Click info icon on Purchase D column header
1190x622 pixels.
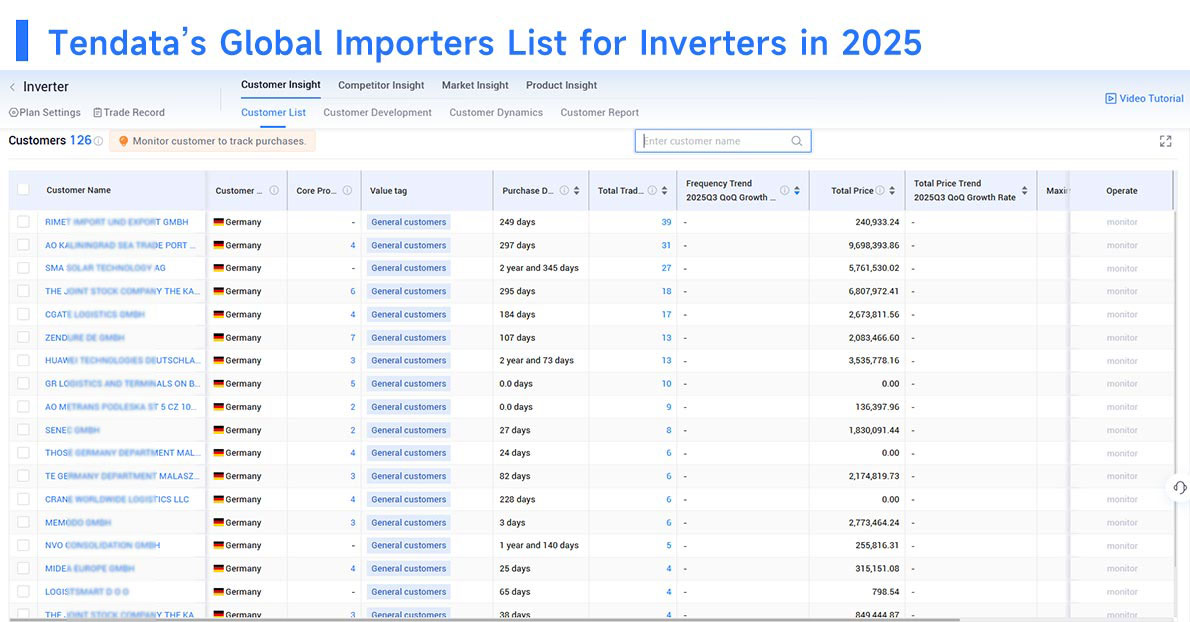[564, 190]
